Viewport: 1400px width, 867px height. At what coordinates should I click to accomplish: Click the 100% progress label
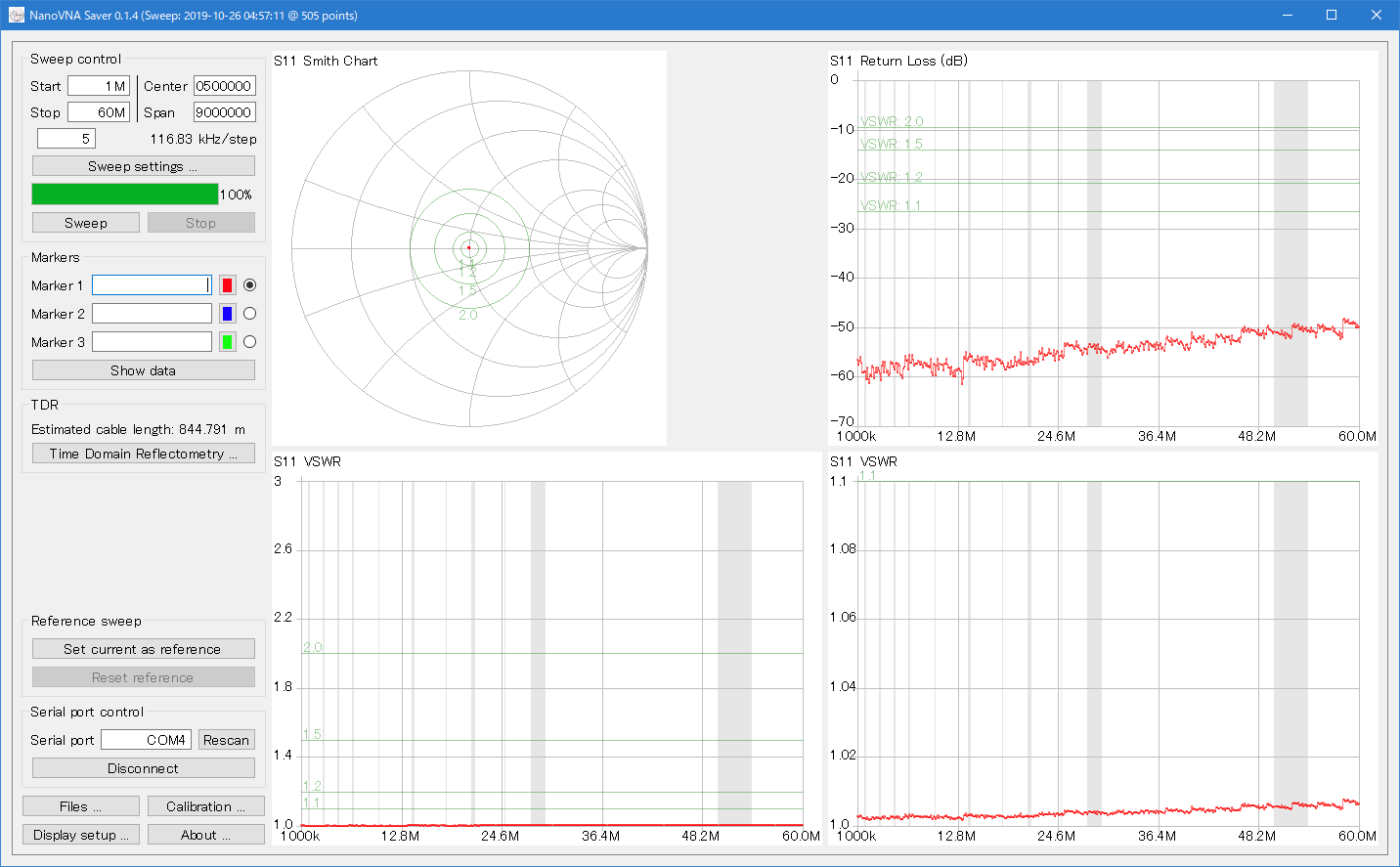[236, 195]
